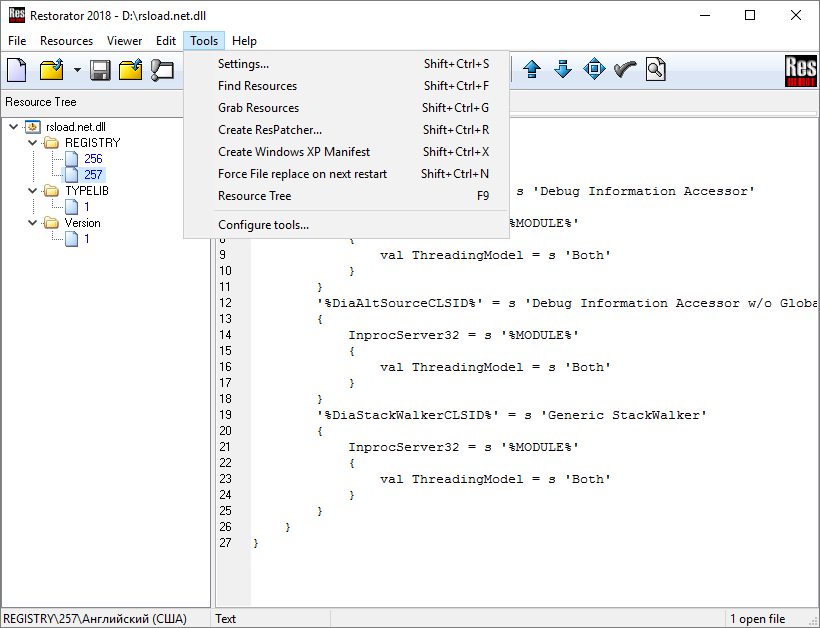Click the TYPELIB folder icon
The width and height of the screenshot is (820, 628).
[51, 191]
